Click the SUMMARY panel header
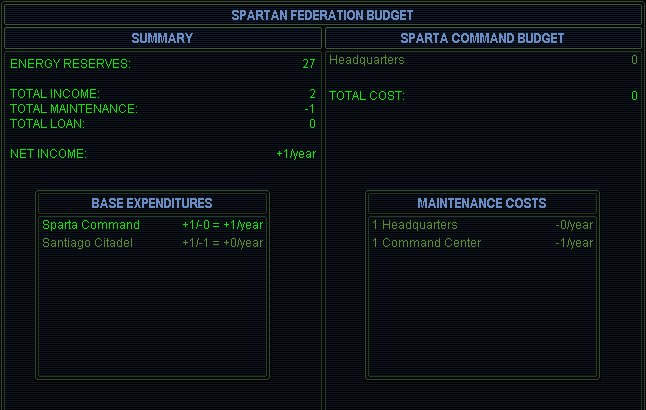Image resolution: width=646 pixels, height=410 pixels. coord(162,38)
